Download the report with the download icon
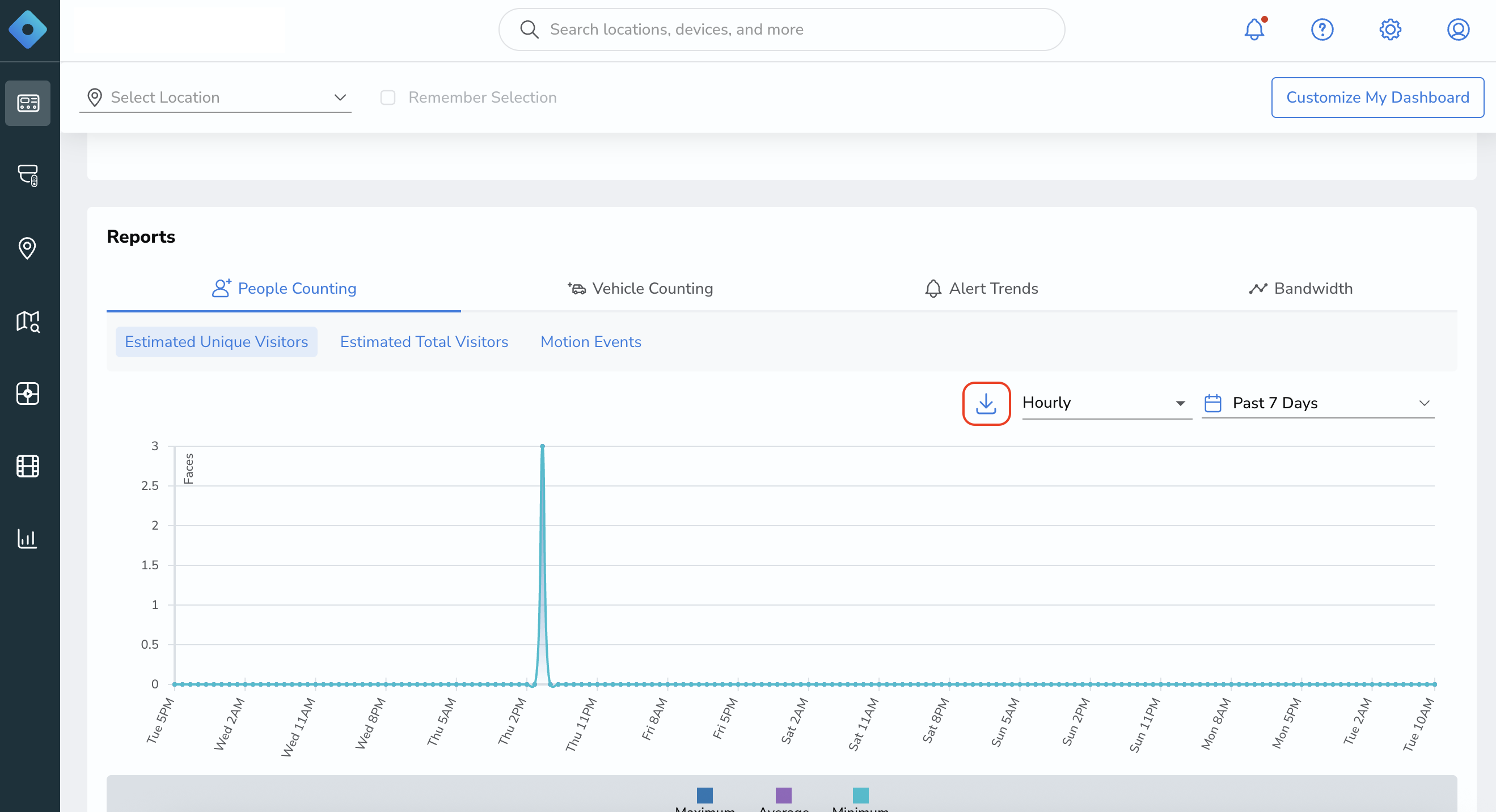The height and width of the screenshot is (812, 1496). (986, 403)
